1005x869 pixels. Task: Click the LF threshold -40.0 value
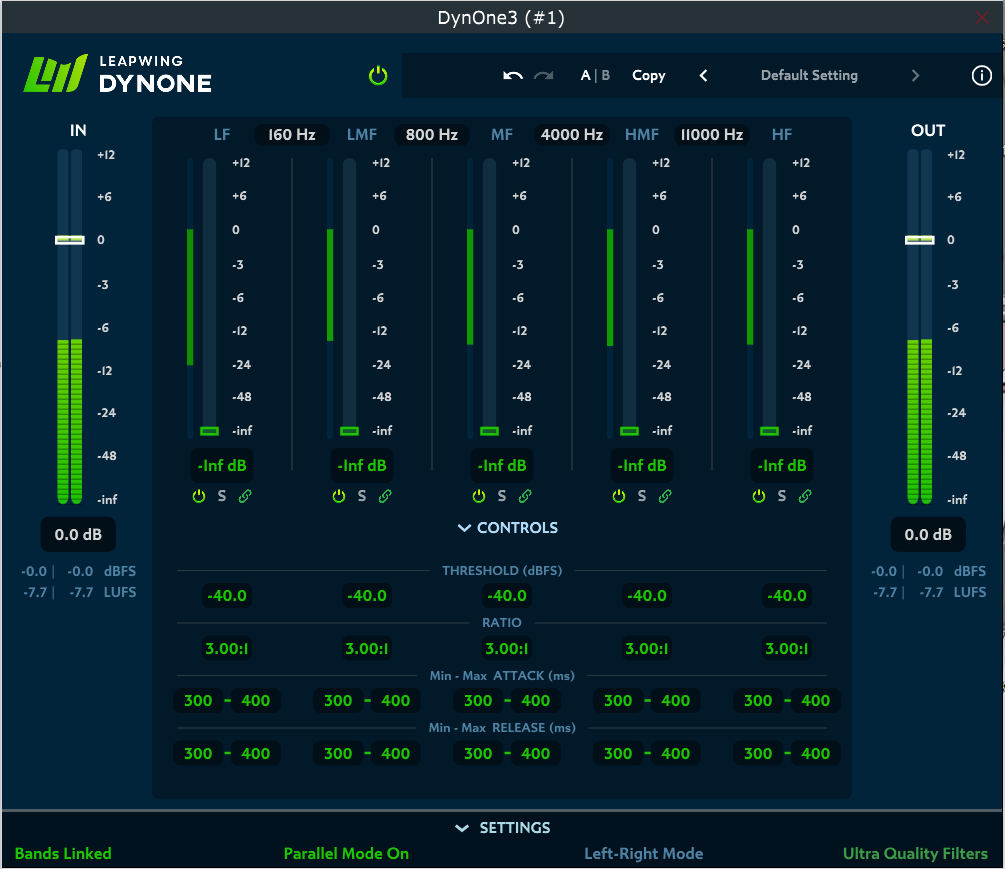pos(227,596)
